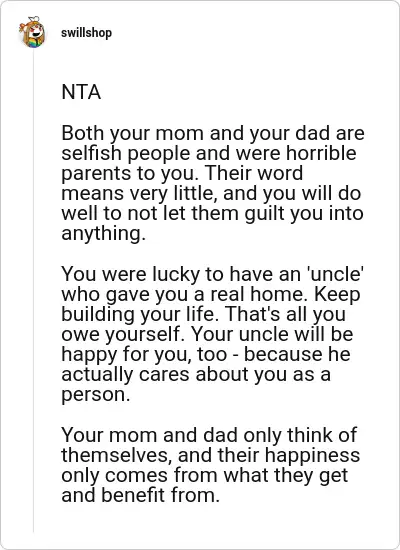Image resolution: width=400 pixels, height=550 pixels.
Task: Click the word 'themselves,' in the last paragraph
Action: [x=117, y=455]
